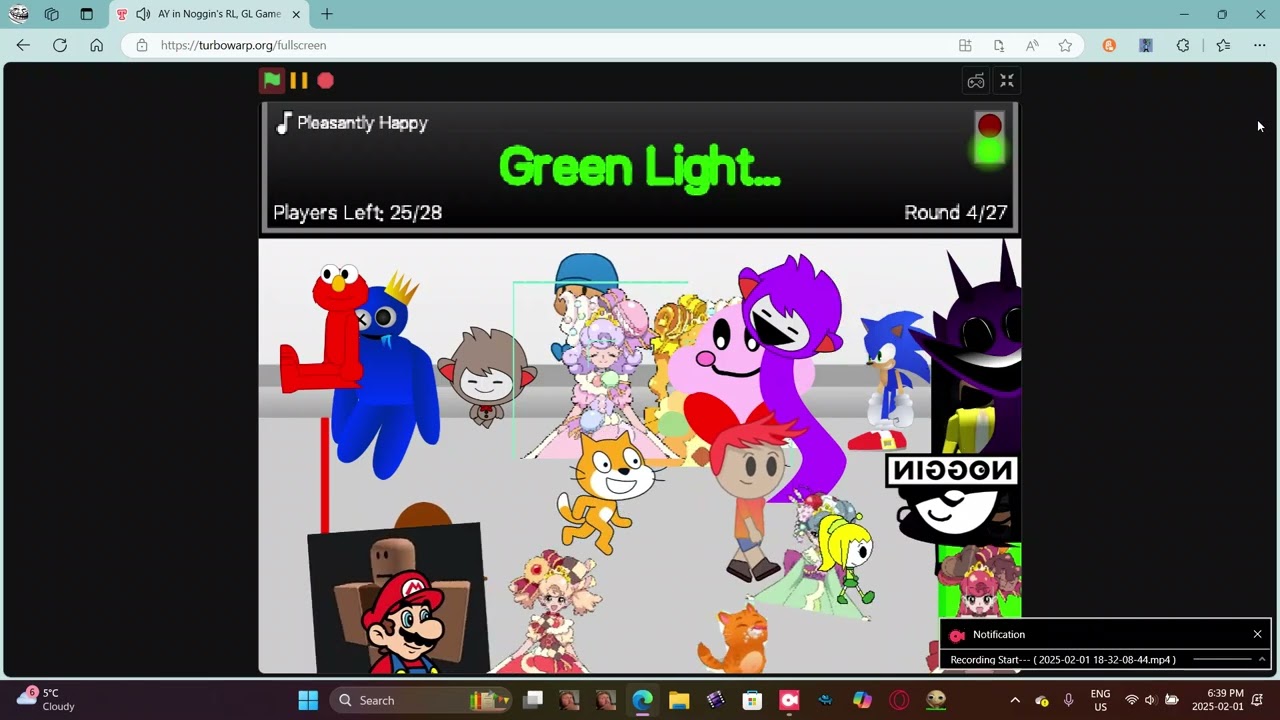Click the green flag to start project
Image resolution: width=1280 pixels, height=720 pixels.
(272, 81)
